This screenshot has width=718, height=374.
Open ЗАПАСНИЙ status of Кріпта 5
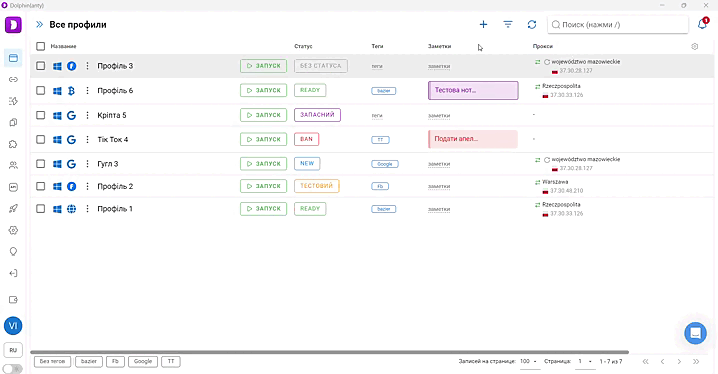pyautogui.click(x=317, y=115)
